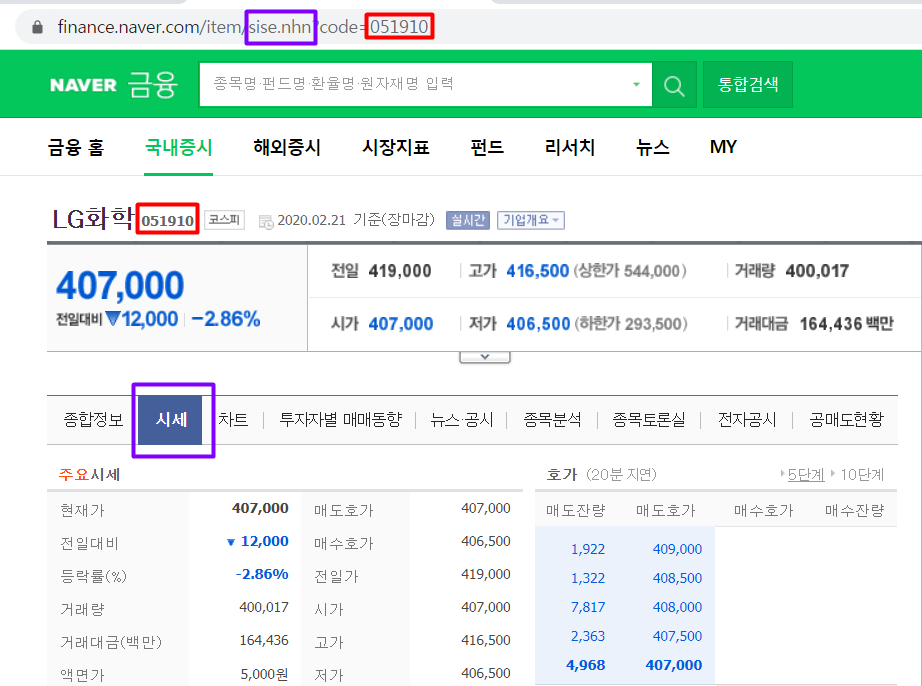Click the address bar lock icon
This screenshot has width=922, height=686.
tap(37, 27)
